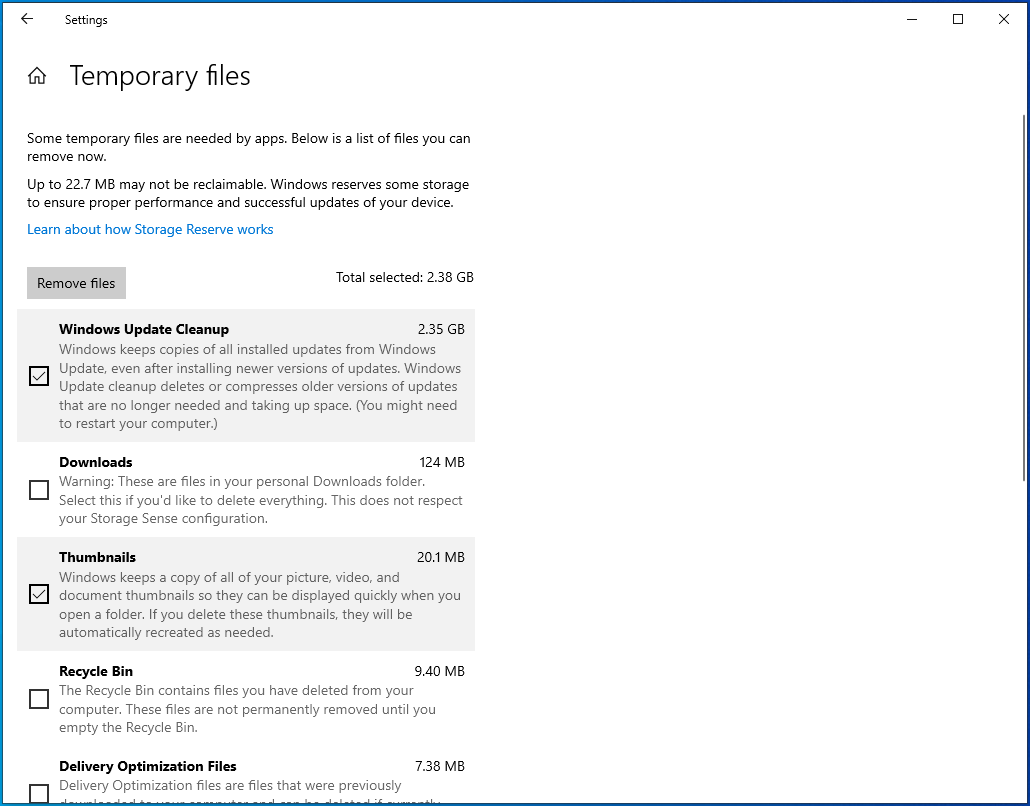Screen dimensions: 1030x806
Task: Select the Recycle Bin item title
Action: click(x=96, y=671)
